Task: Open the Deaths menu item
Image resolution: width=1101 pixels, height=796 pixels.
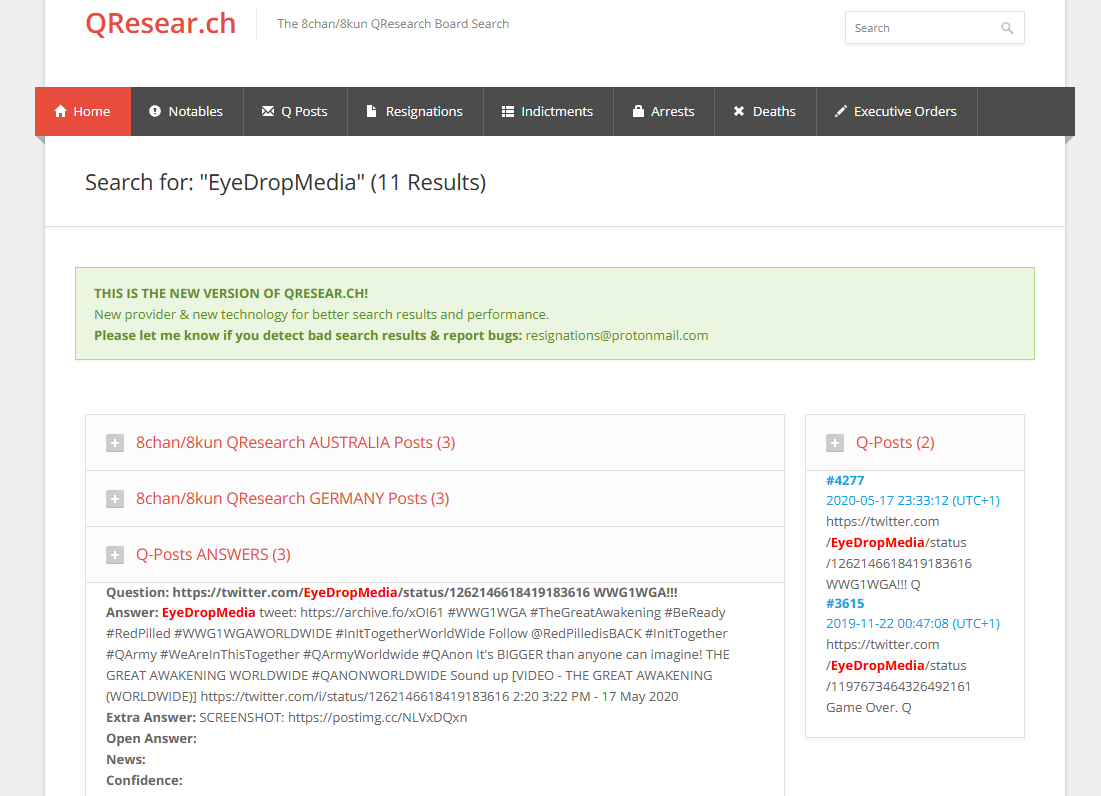Action: pos(765,112)
